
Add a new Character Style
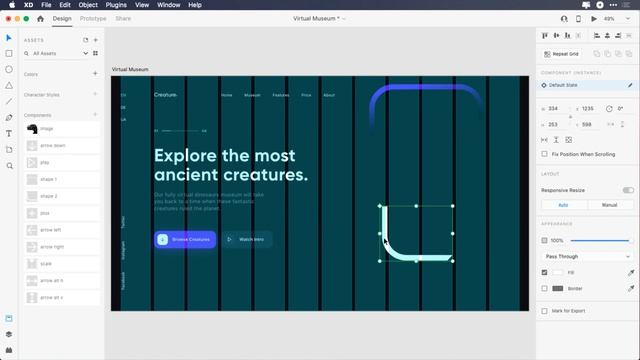tap(95, 94)
